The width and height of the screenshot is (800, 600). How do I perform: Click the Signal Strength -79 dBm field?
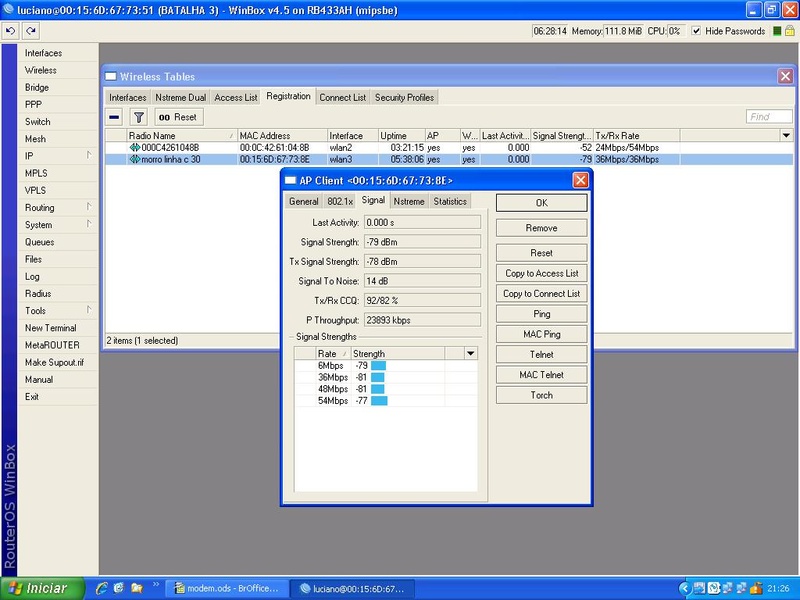click(x=422, y=242)
